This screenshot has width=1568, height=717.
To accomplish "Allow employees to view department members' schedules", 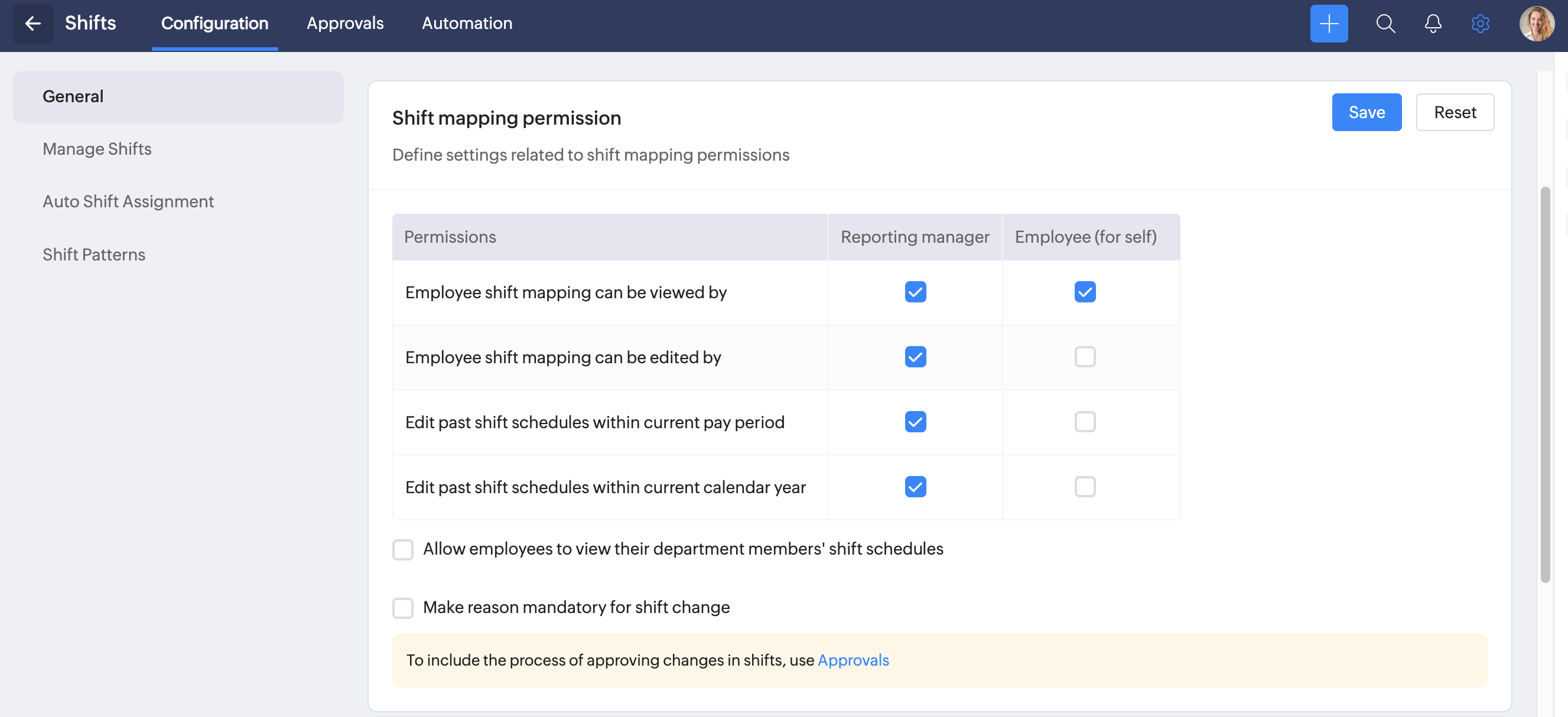I will point(402,549).
